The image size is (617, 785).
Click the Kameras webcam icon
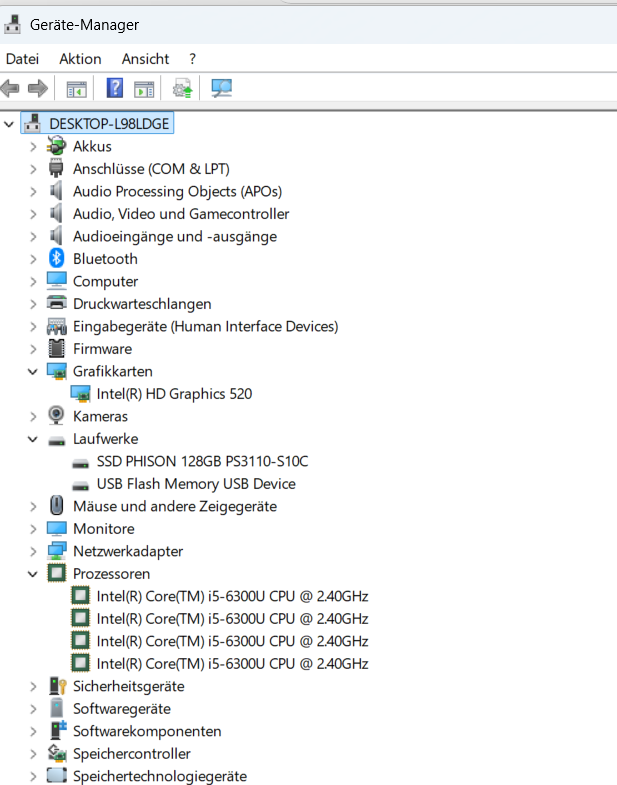(x=56, y=416)
